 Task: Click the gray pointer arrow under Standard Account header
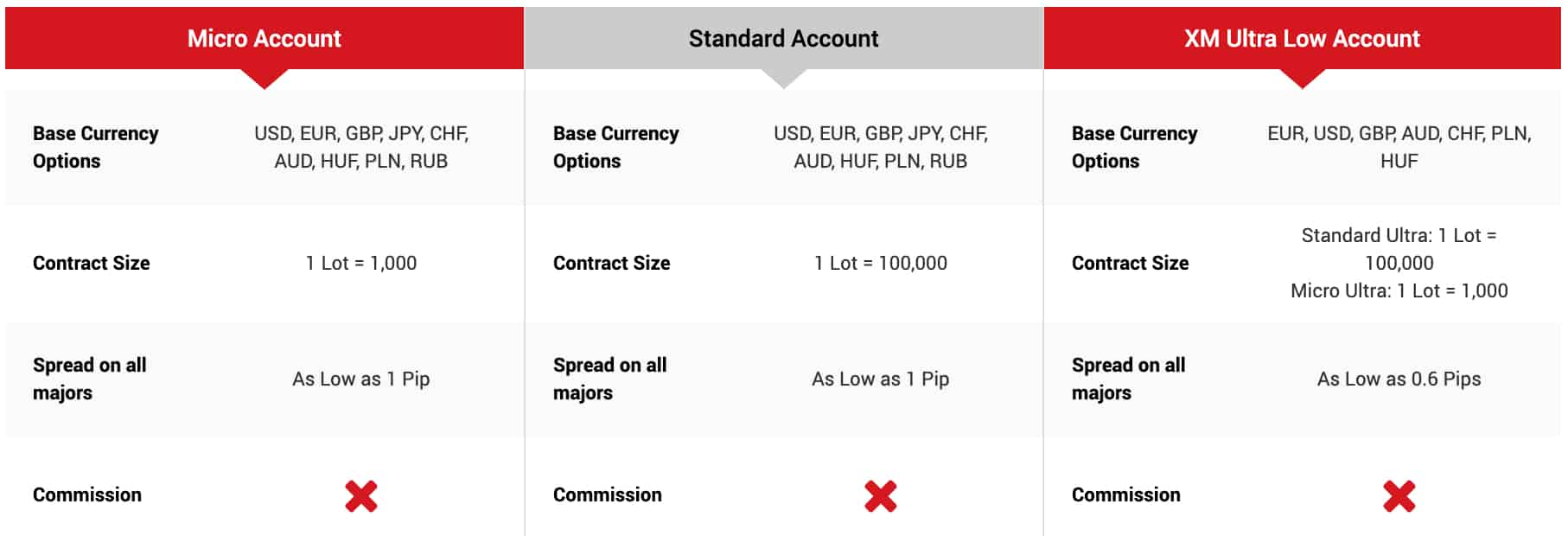click(783, 78)
